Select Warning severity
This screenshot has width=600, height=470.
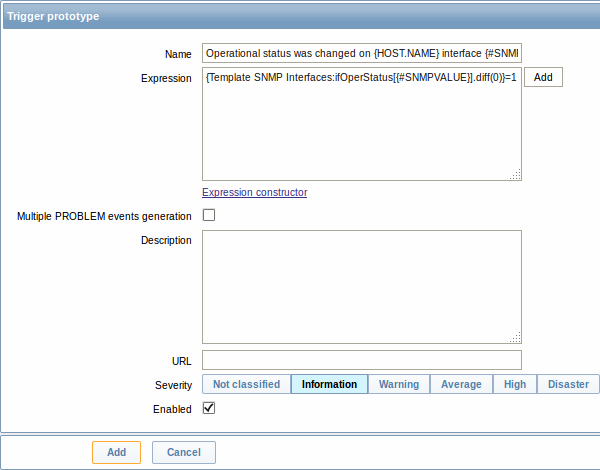399,384
